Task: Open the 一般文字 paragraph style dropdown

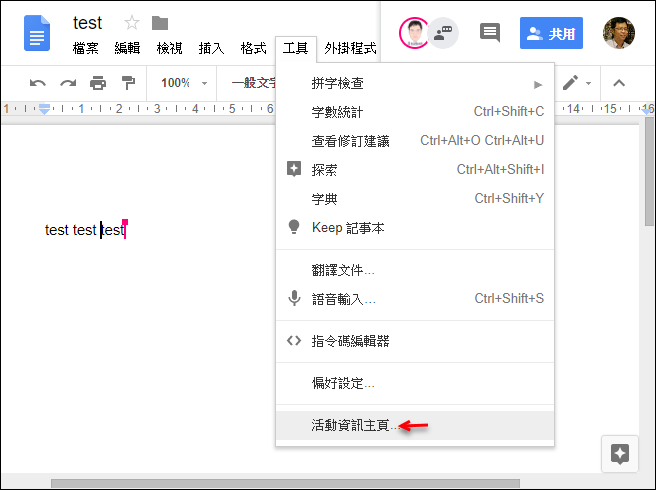Action: point(254,83)
